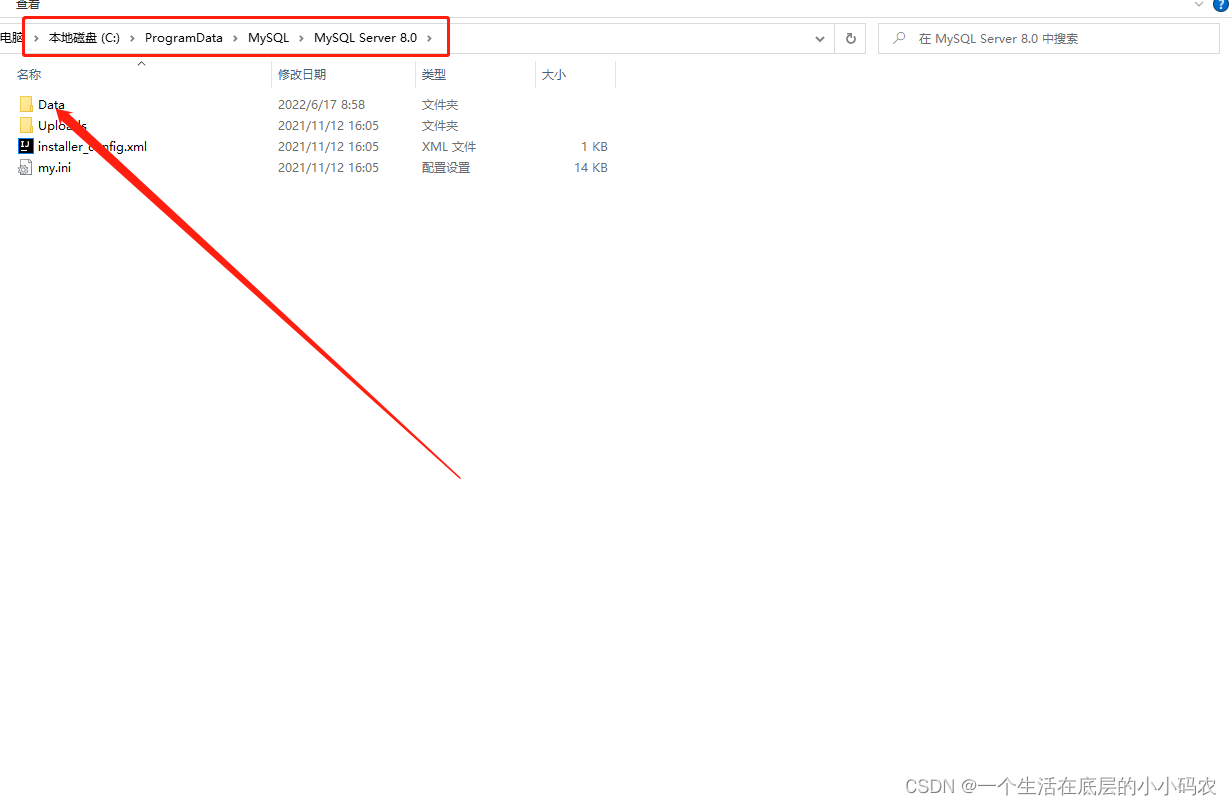Collapse the ribbon with the chevron
This screenshot has width=1232, height=805.
(1200, 5)
